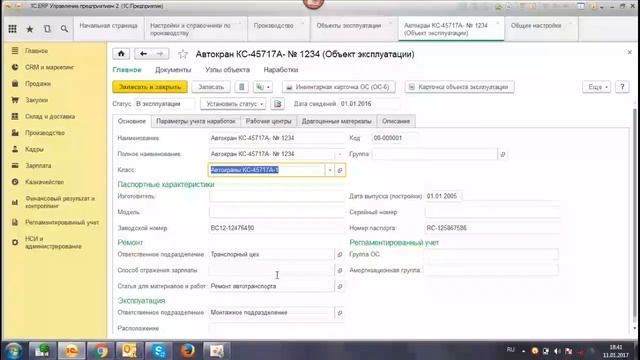
Task: Switch to Параметры учета наработок tab
Action: 196,121
